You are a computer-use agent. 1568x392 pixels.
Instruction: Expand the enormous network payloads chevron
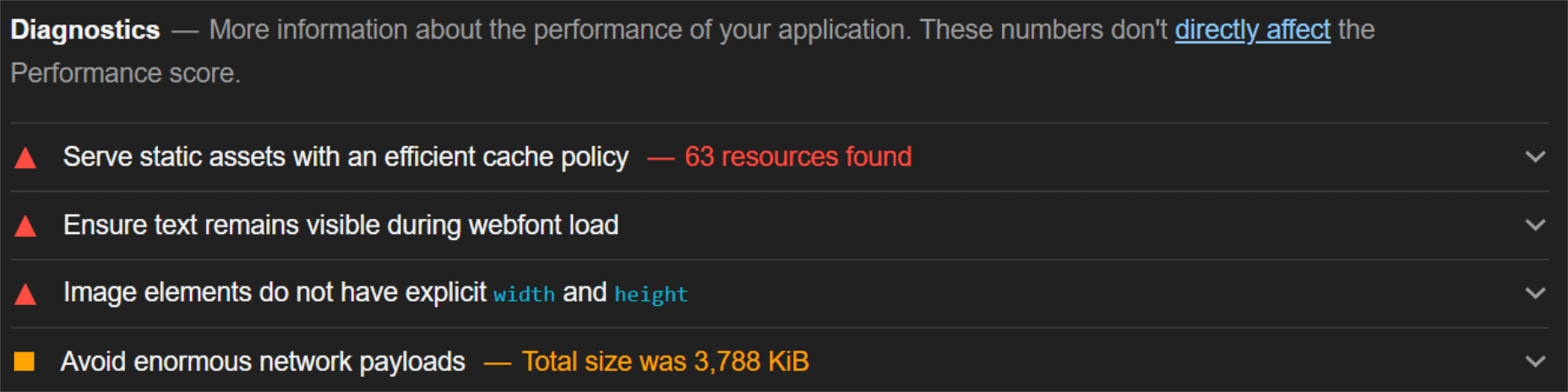point(1535,362)
